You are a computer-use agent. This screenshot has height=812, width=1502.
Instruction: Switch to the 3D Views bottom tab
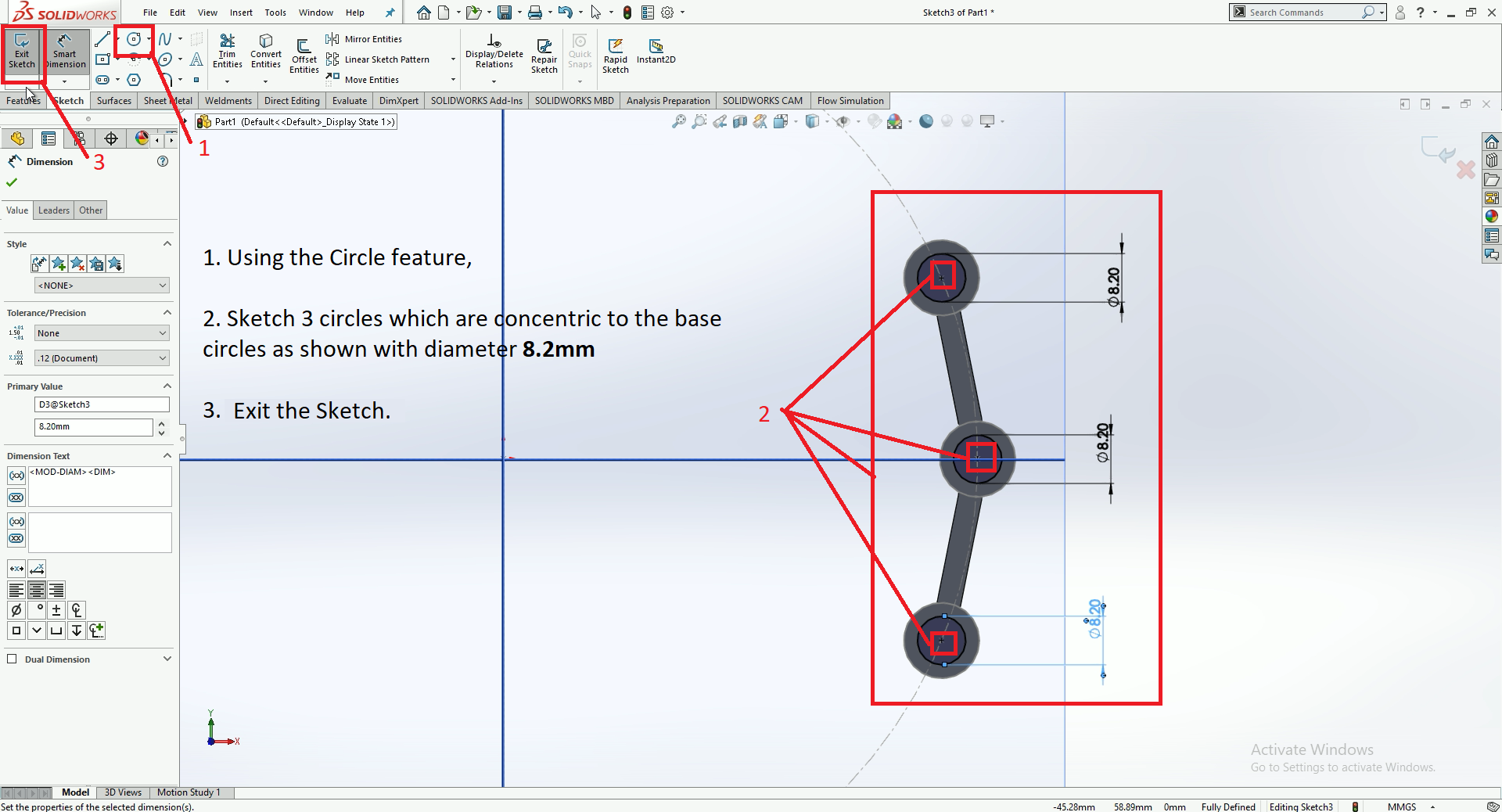tap(123, 792)
